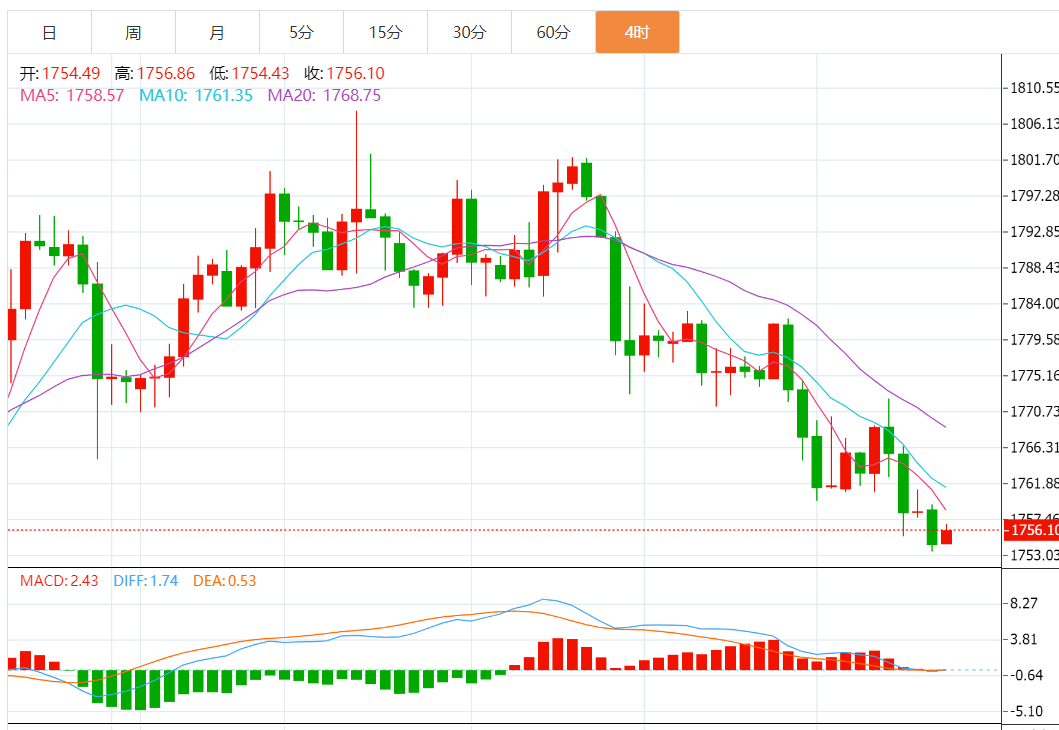Click the 开:1754.49 open price value
Screen dimensions: 1059x730
pos(59,73)
